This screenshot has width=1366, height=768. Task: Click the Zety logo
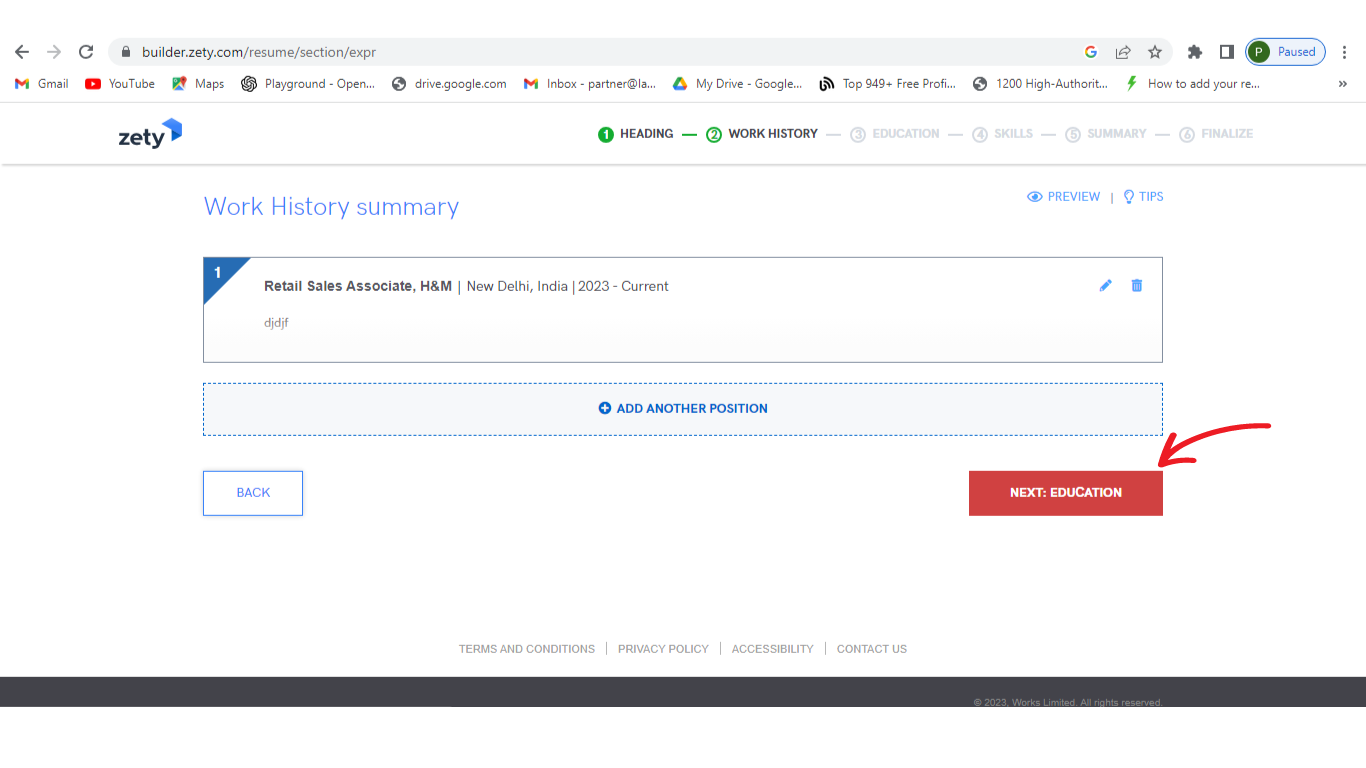point(150,134)
